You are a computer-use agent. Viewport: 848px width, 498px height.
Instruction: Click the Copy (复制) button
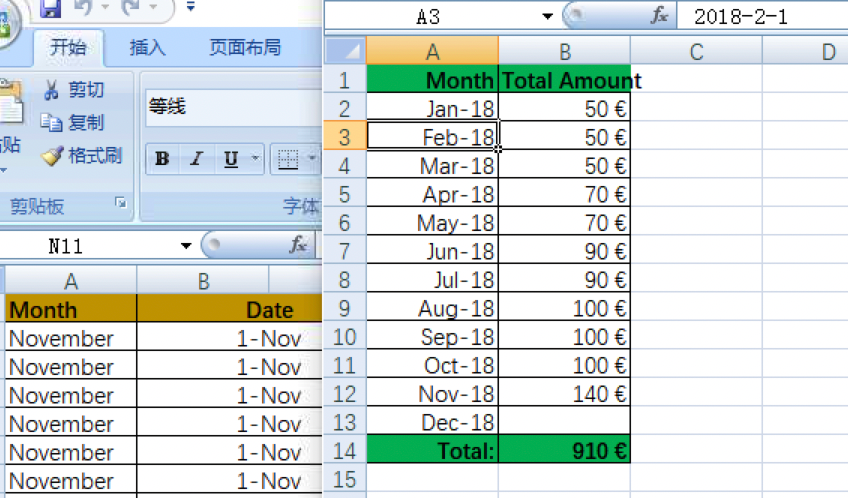74,123
